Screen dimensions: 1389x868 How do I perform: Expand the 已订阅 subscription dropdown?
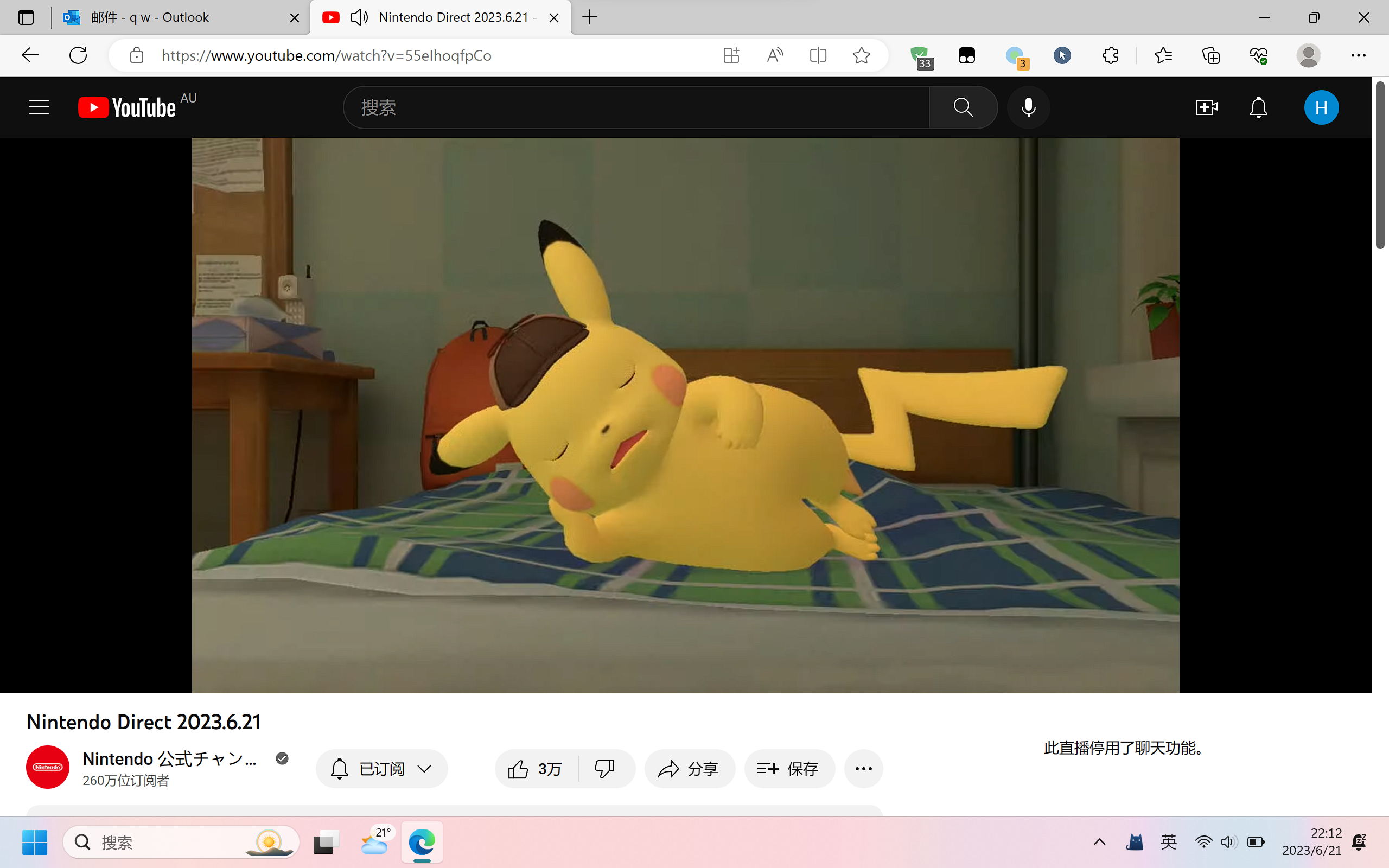point(381,769)
